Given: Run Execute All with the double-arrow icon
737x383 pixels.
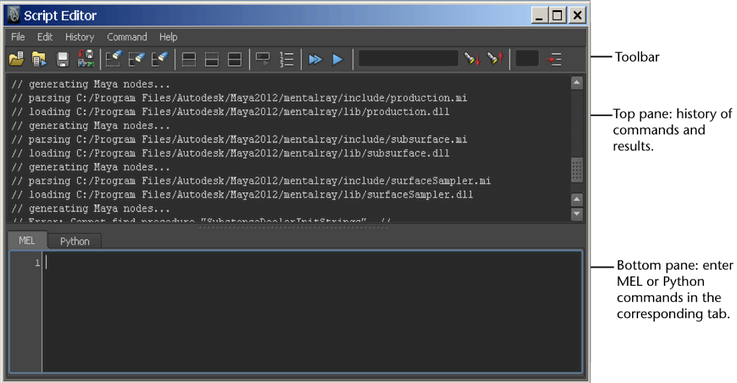Looking at the screenshot, I should point(315,60).
